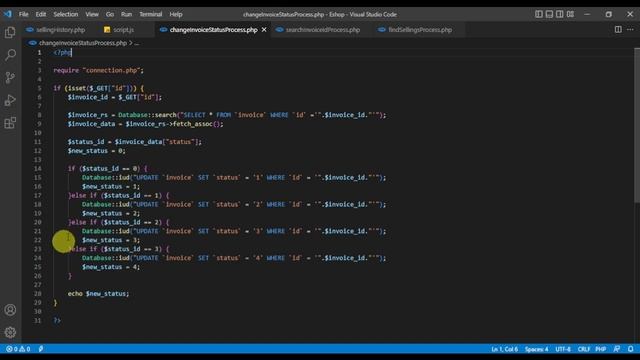Change encoding via UTF-8 indicator
640x360 pixels.
563,349
